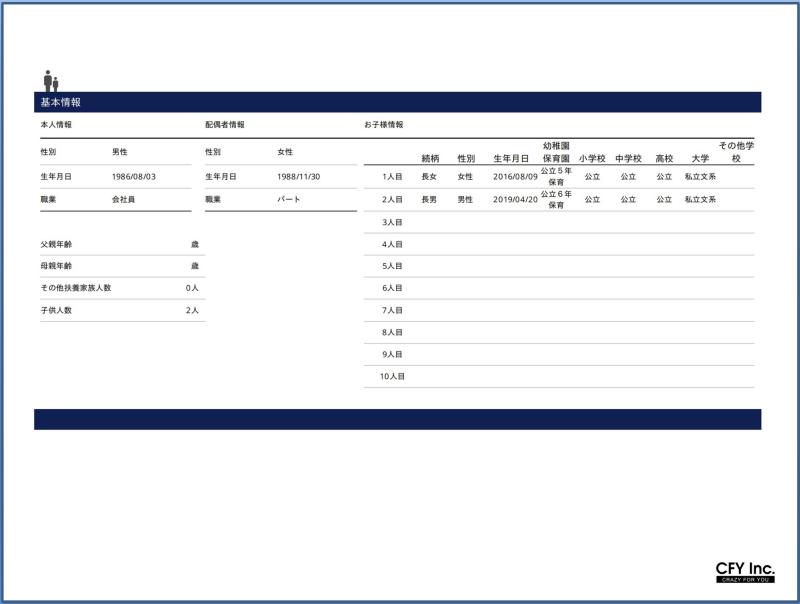The image size is (800, 604).
Task: Select the 長女 relationship cell for 1人目
Action: pos(429,176)
